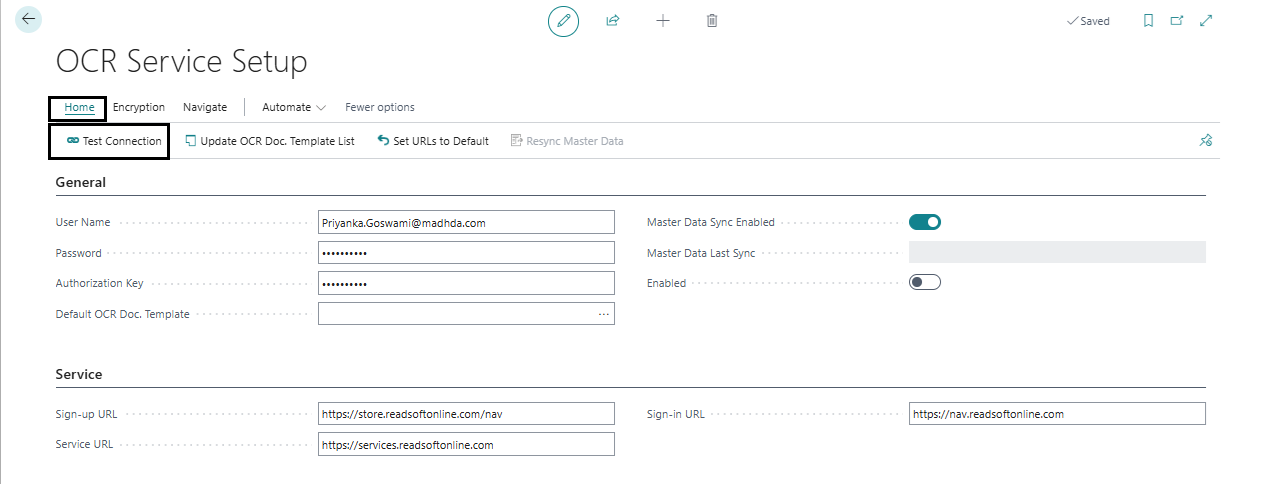Open page in new window icon
Image resolution: width=1274 pixels, height=484 pixels.
click(x=1177, y=20)
